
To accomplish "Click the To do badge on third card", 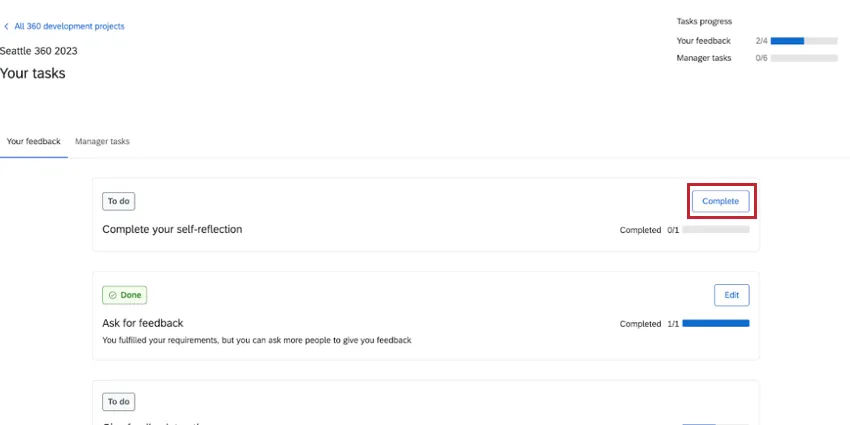I will (118, 402).
